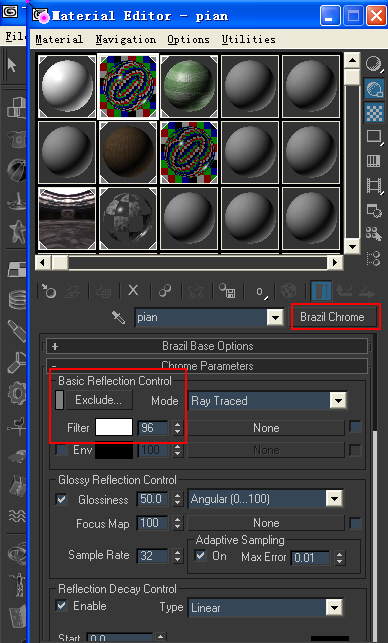Open the Navigation menu
This screenshot has height=643, width=388.
click(x=126, y=39)
